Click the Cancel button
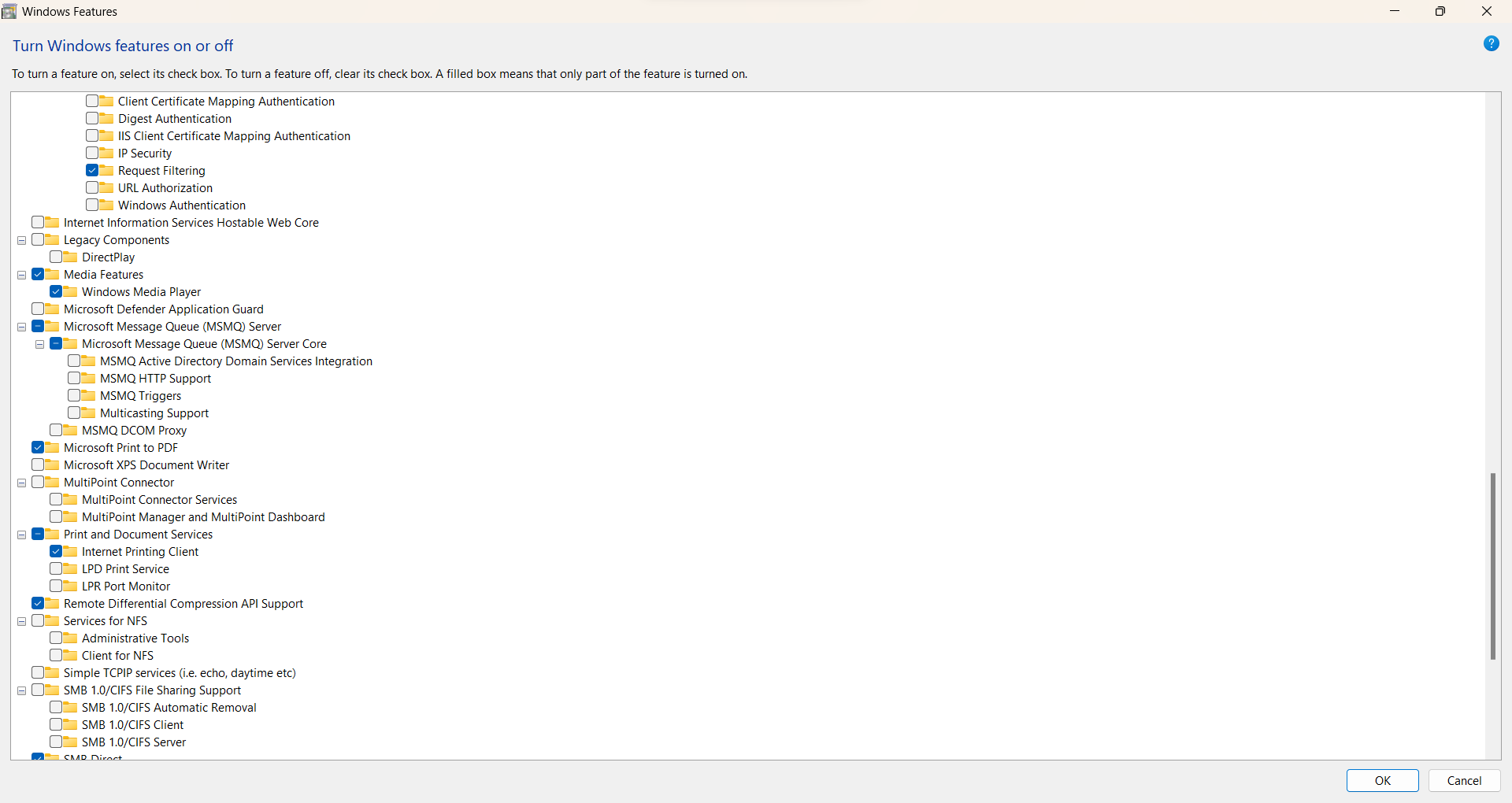 tap(1464, 780)
